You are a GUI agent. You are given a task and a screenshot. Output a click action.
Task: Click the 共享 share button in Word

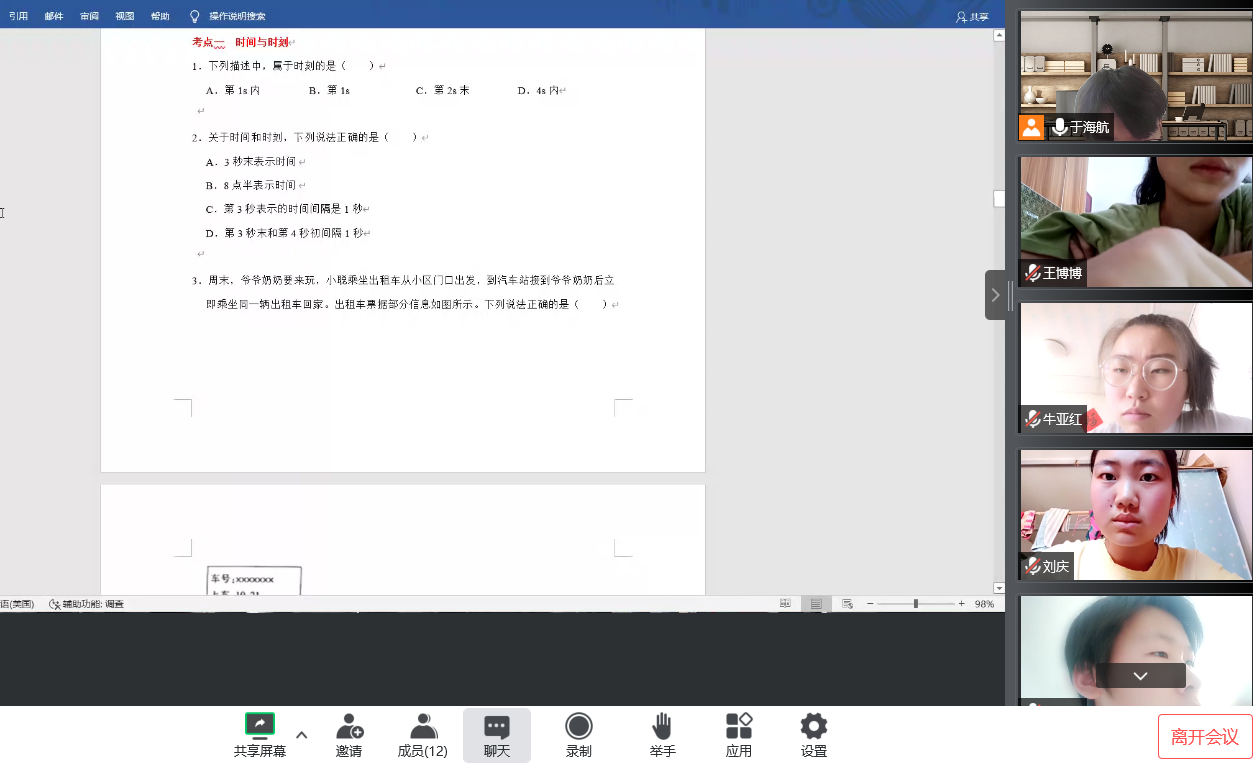(972, 16)
